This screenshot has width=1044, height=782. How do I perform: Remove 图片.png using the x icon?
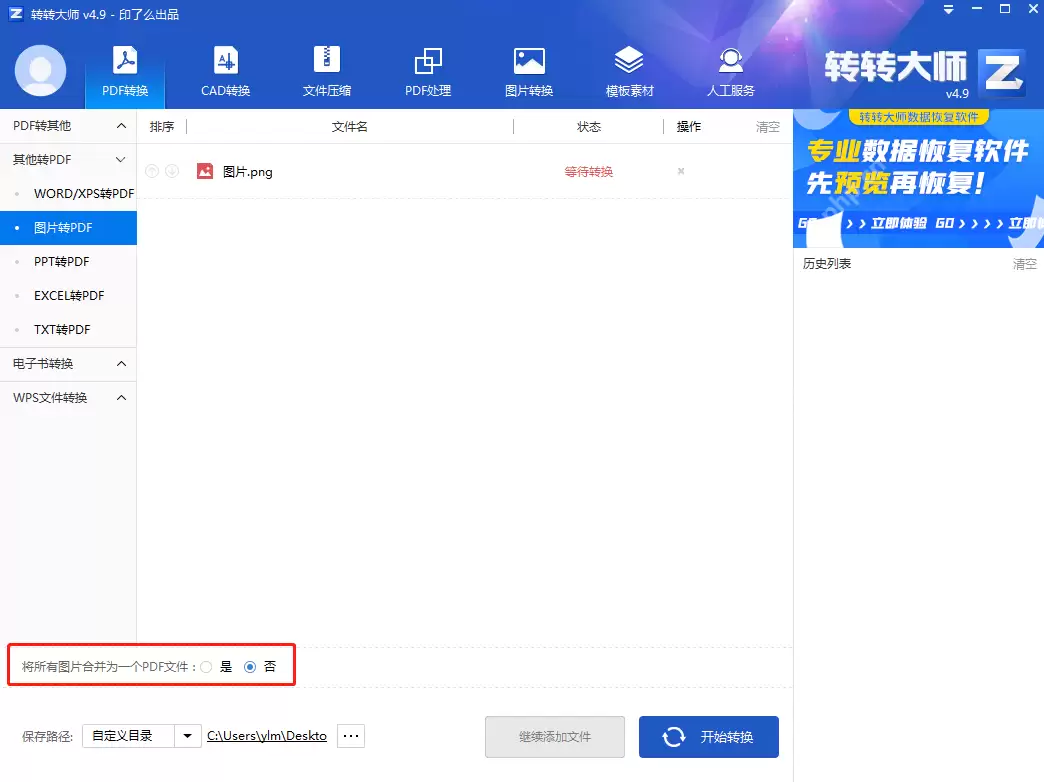click(x=680, y=171)
